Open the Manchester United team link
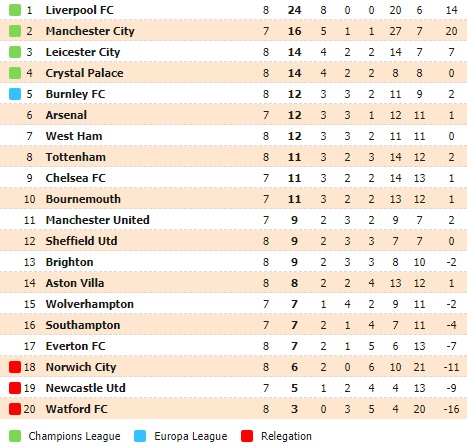The height and width of the screenshot is (448, 467). click(97, 220)
